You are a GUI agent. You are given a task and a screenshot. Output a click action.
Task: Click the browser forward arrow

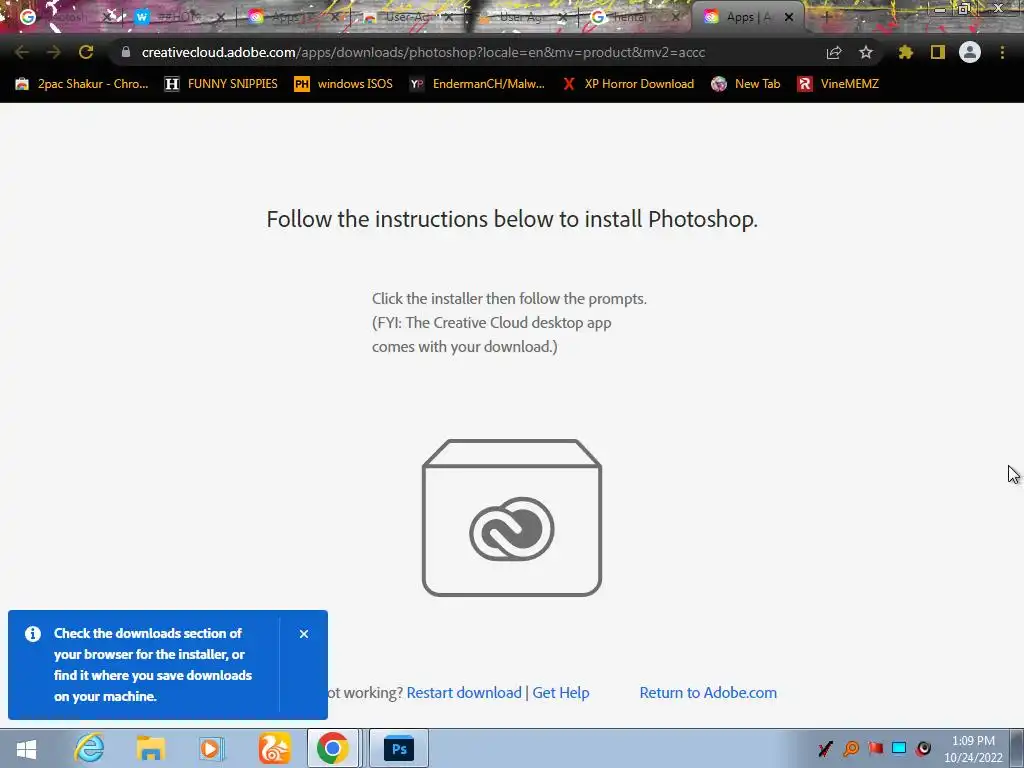54,52
